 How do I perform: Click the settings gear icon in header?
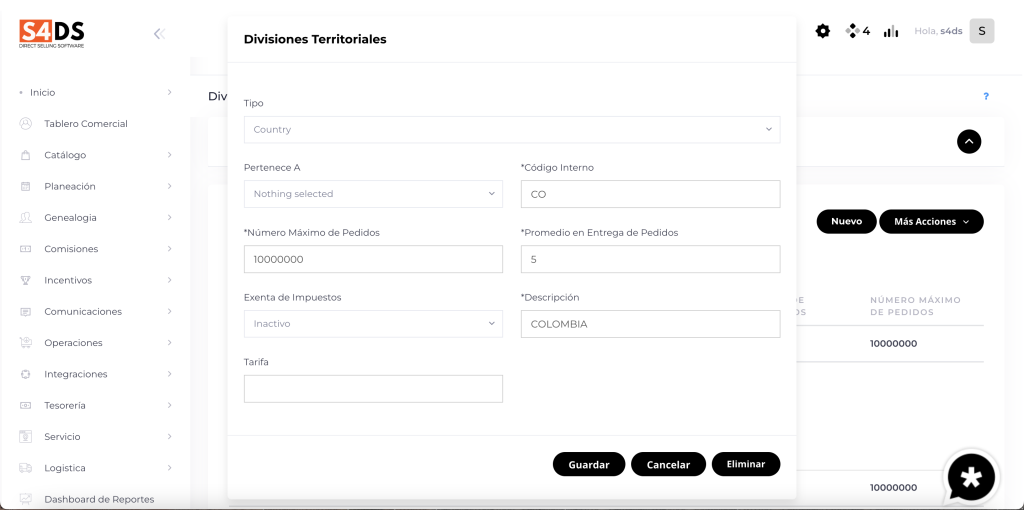[823, 31]
